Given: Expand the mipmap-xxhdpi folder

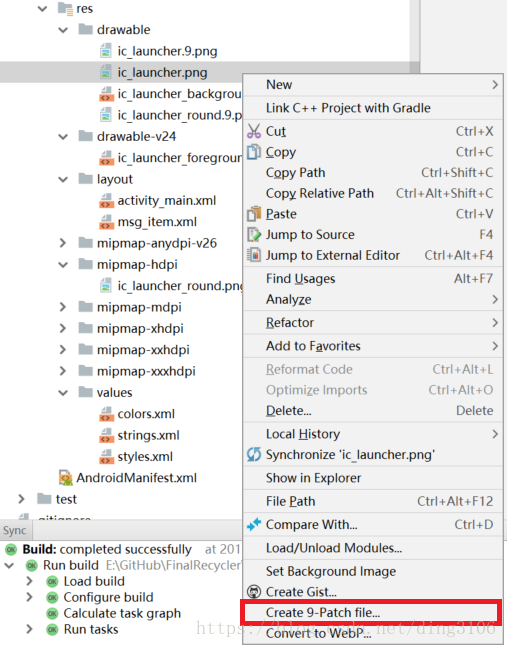Looking at the screenshot, I should 63,350.
